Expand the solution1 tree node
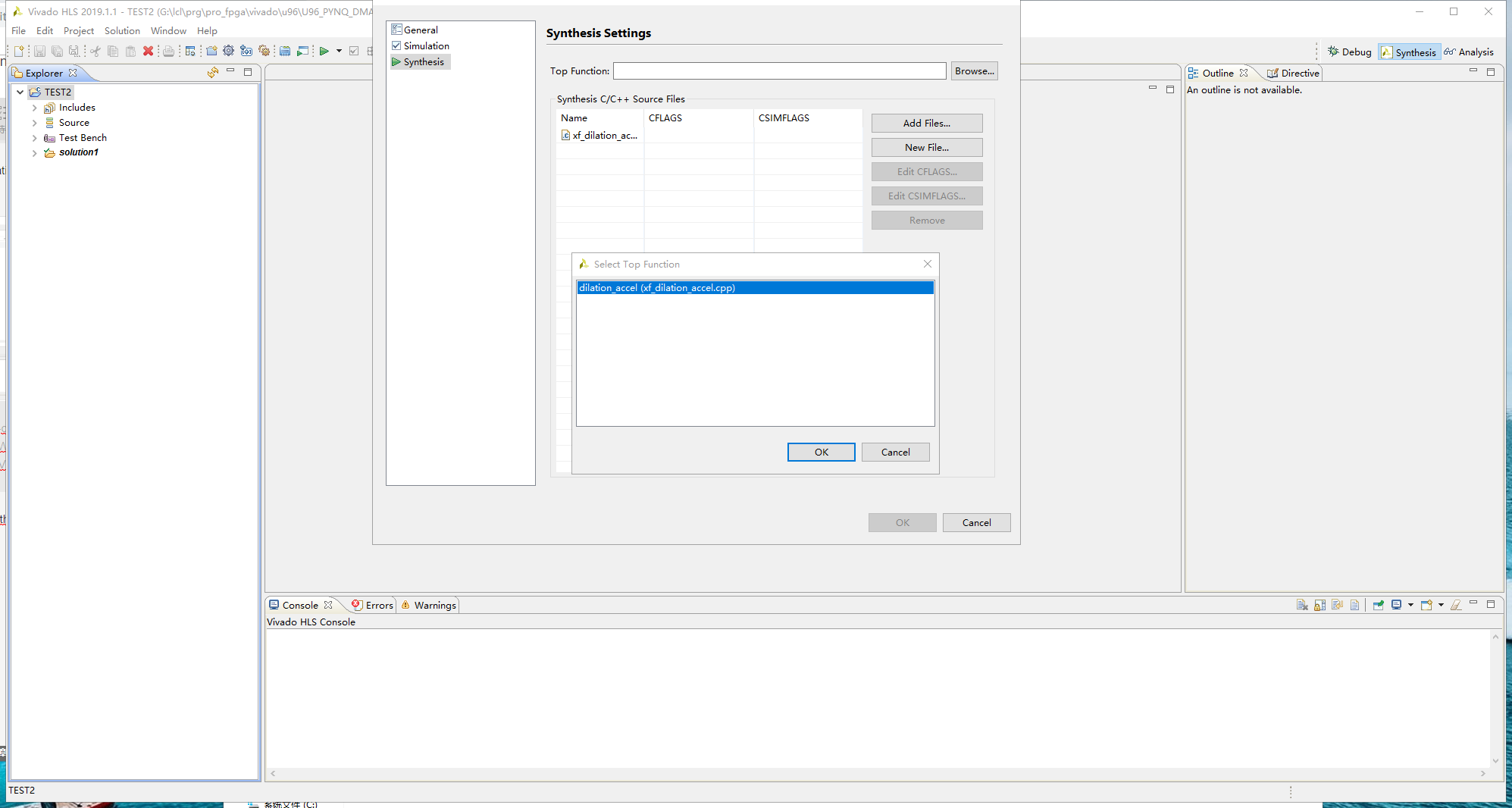 tap(34, 152)
